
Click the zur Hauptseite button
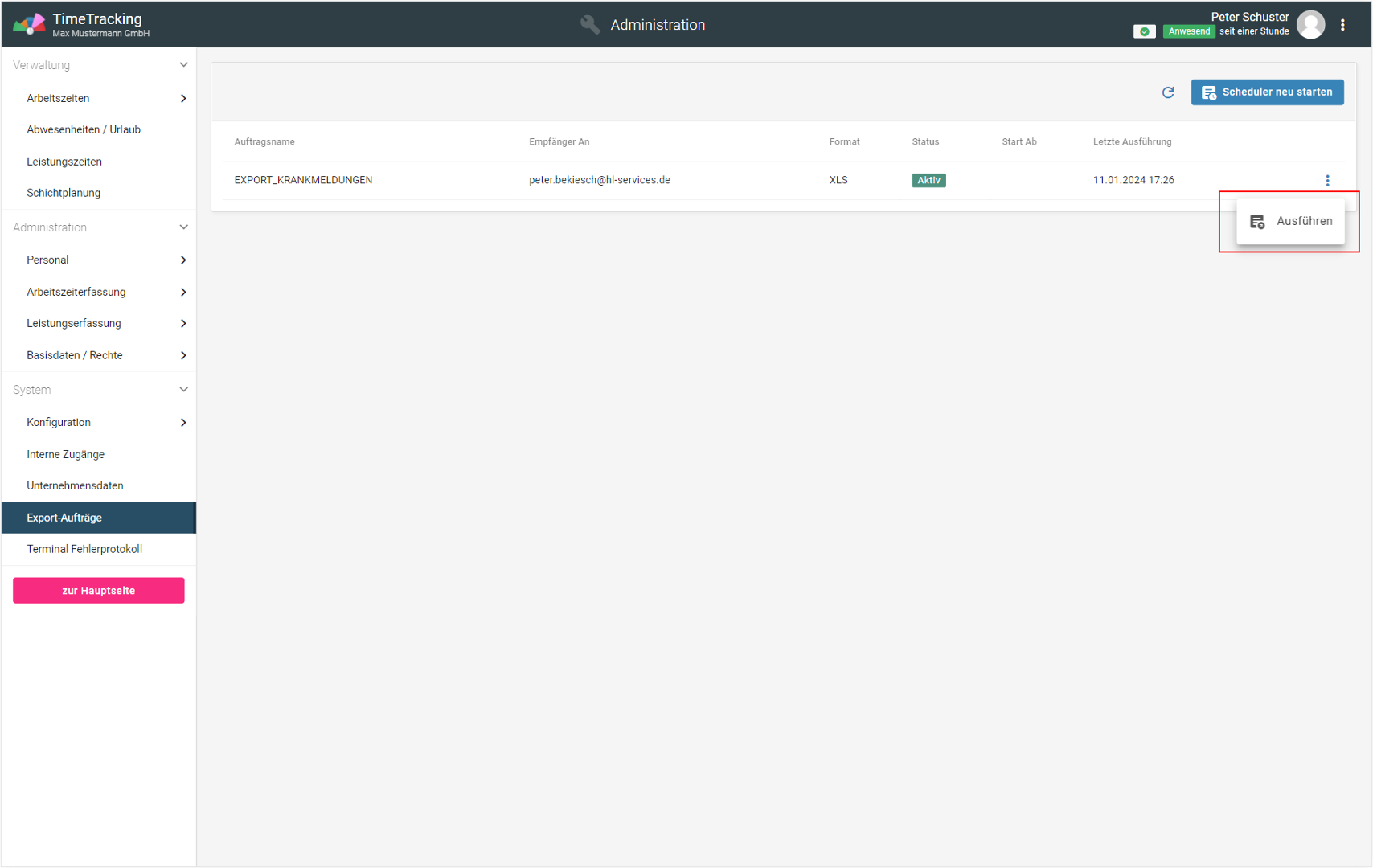[99, 591]
